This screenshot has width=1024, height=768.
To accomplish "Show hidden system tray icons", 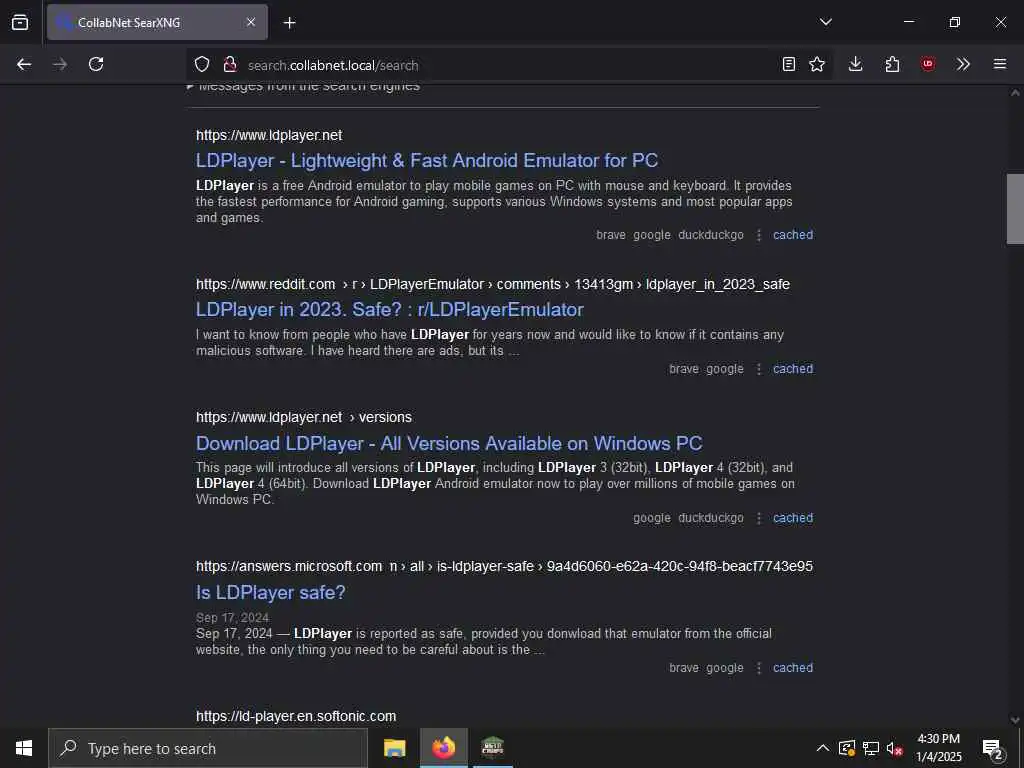I will [823, 748].
